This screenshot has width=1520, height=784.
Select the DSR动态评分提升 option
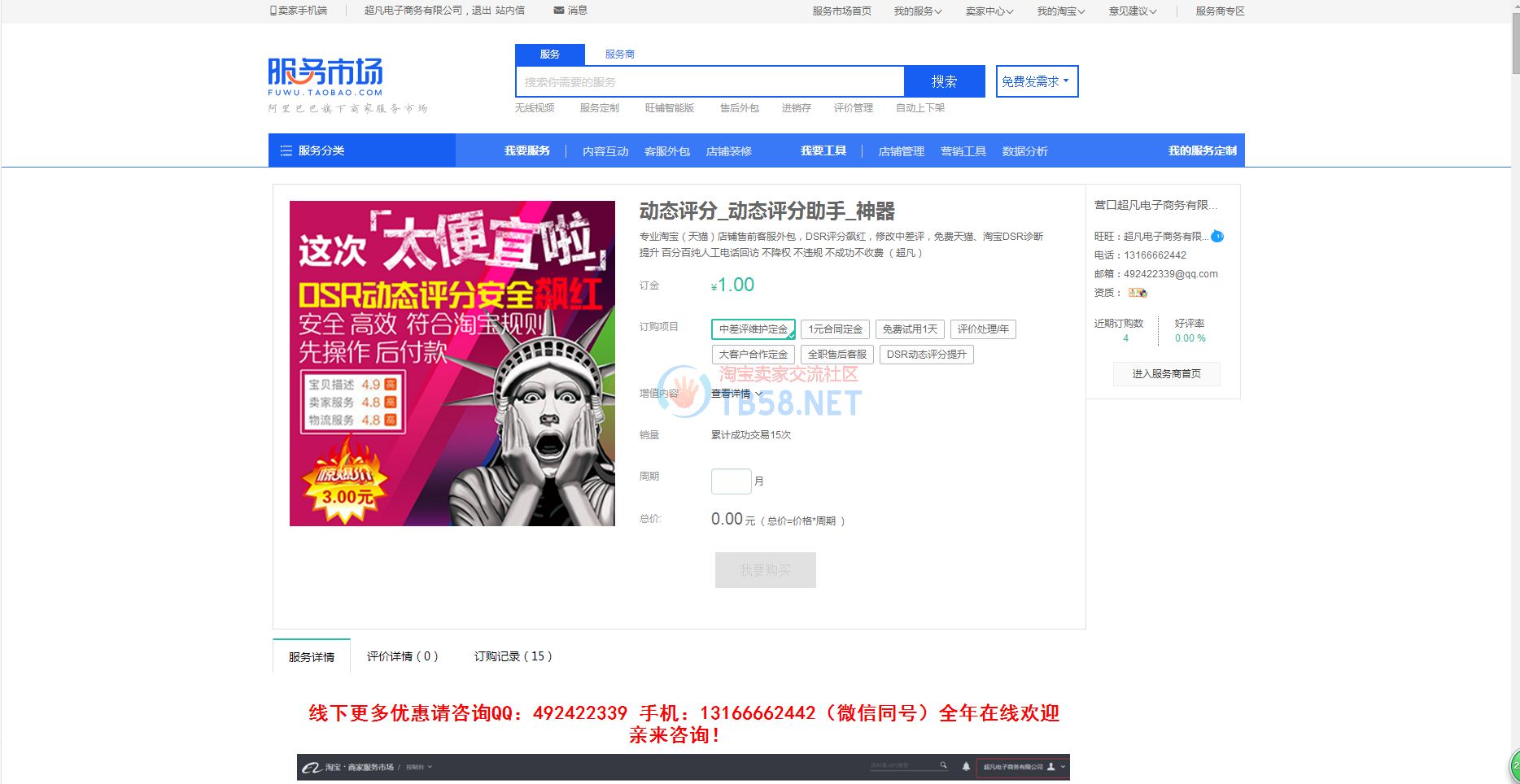(x=926, y=355)
